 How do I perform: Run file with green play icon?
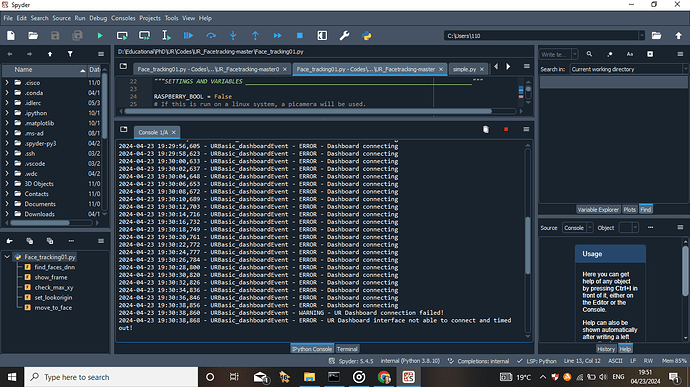click(100, 36)
